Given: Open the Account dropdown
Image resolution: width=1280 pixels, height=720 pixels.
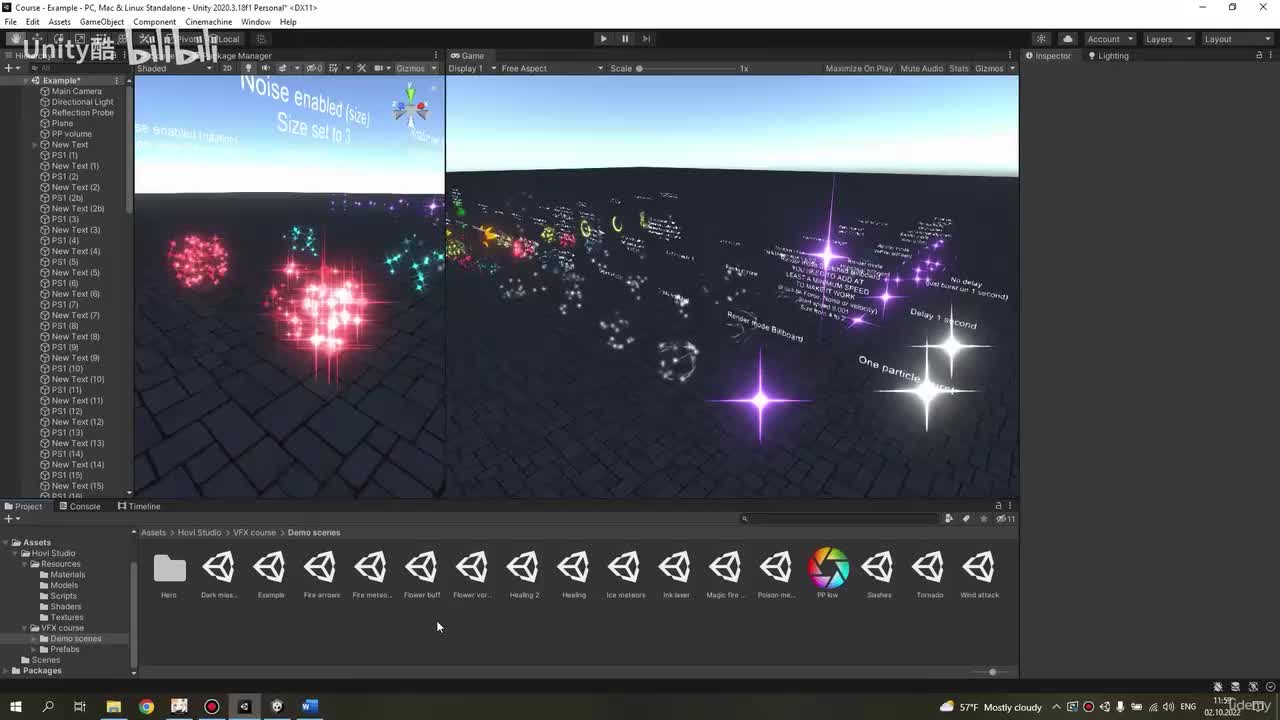Looking at the screenshot, I should [1109, 39].
